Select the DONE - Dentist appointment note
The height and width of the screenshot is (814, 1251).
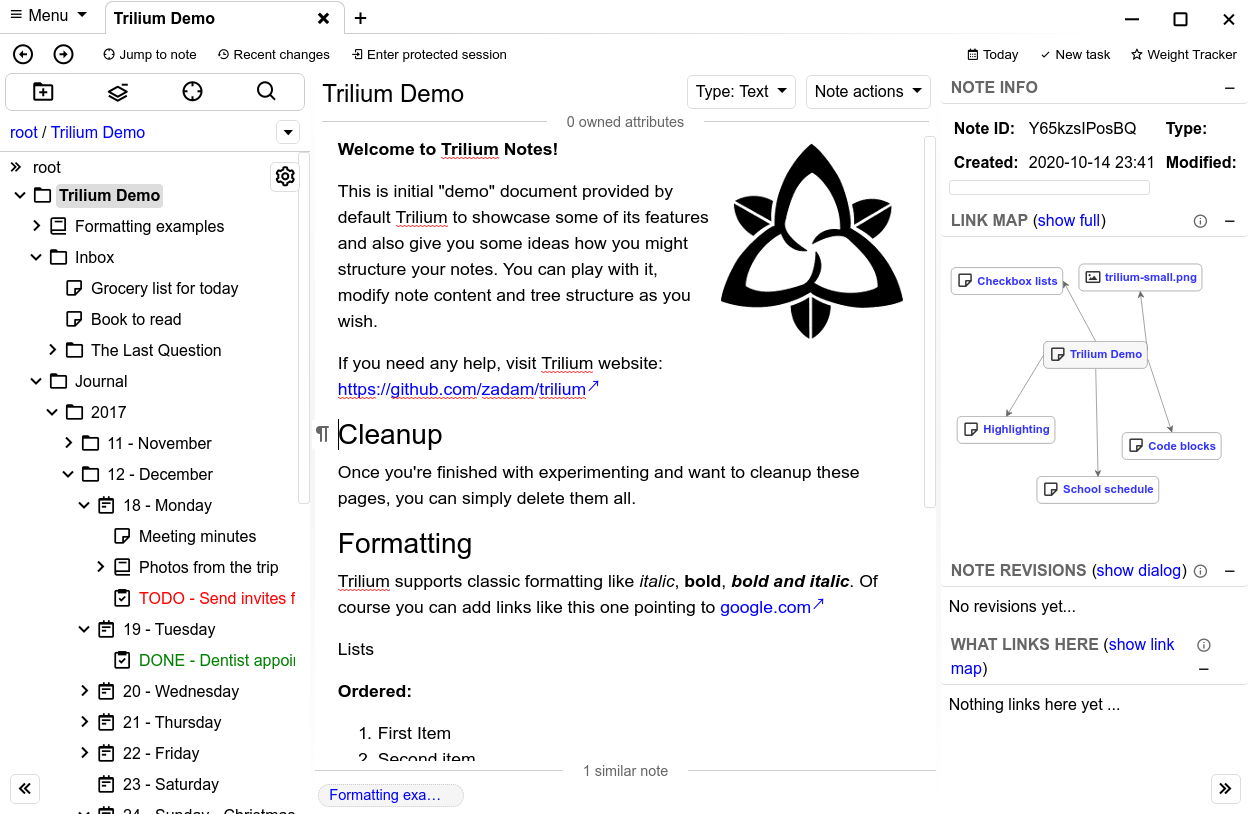click(216, 660)
